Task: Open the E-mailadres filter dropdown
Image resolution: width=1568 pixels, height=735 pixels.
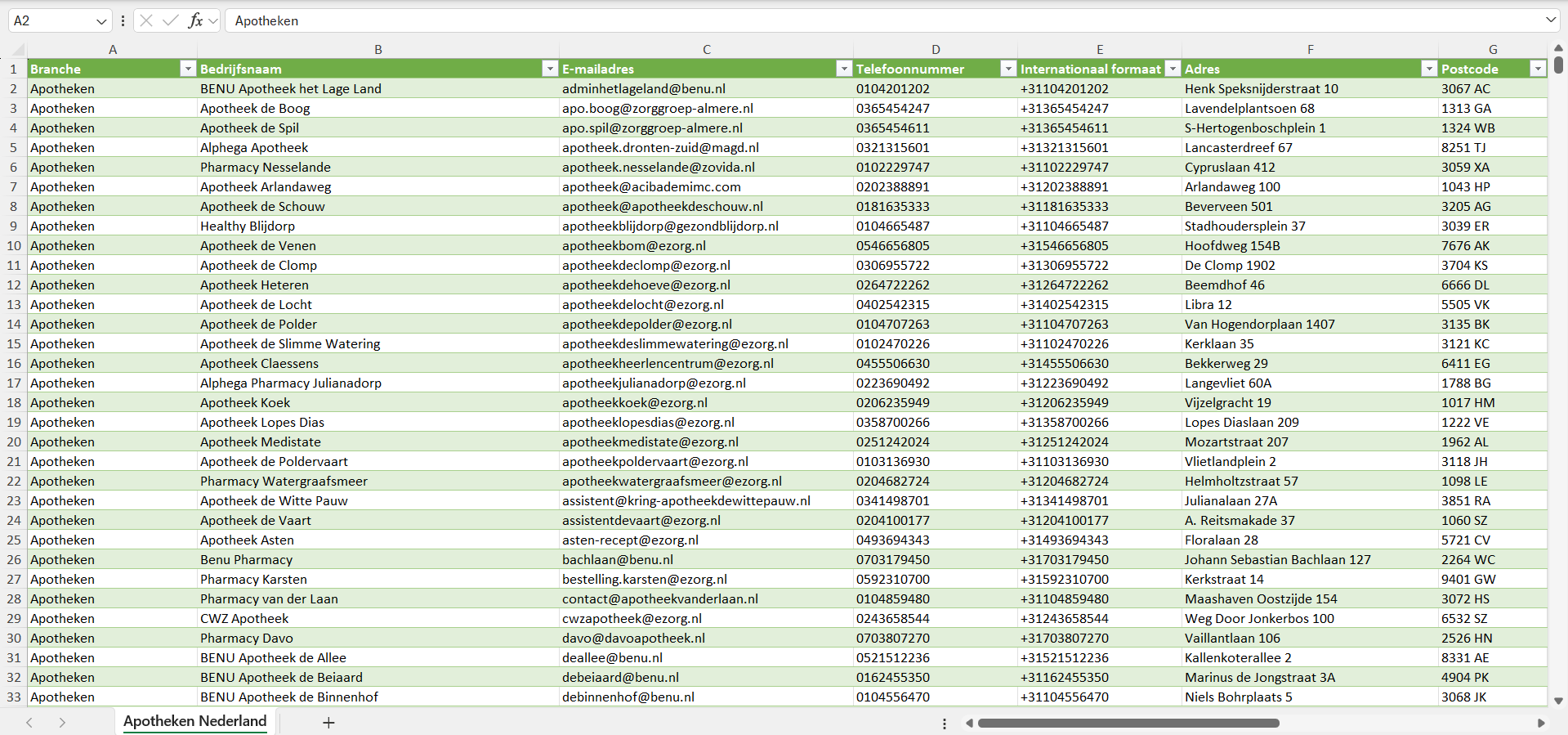Action: (x=844, y=69)
